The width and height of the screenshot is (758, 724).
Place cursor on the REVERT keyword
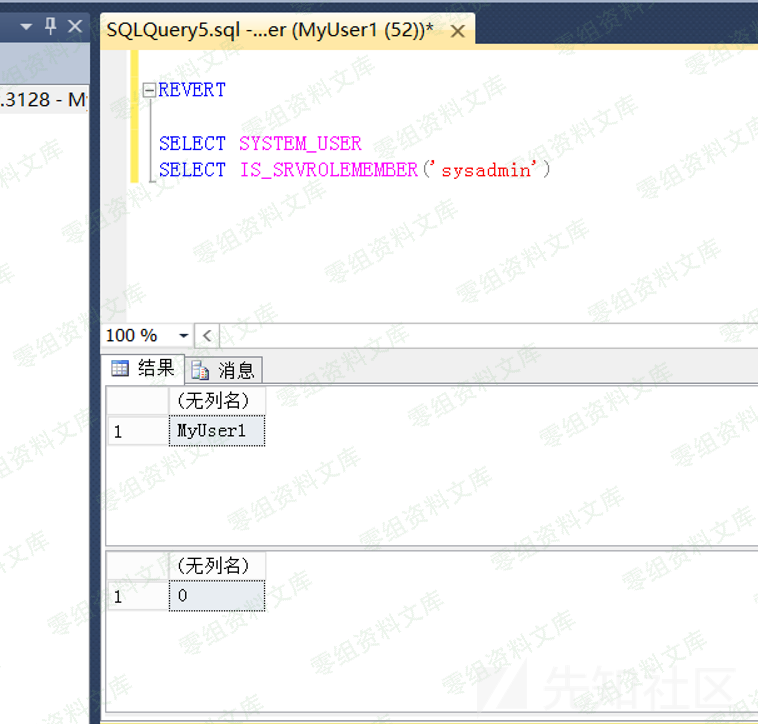(x=192, y=90)
